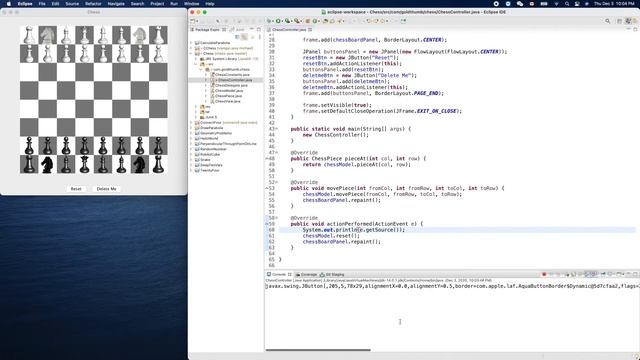Viewport: 640px width, 360px height.
Task: Click the date and time in menu bar
Action: pyautogui.click(x=615, y=4)
